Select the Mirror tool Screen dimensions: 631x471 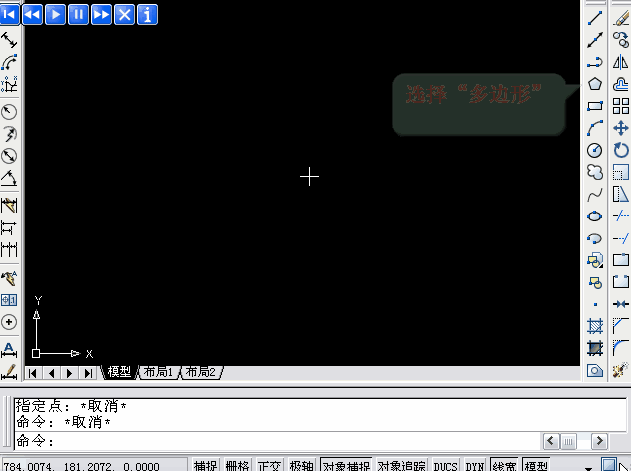point(621,62)
